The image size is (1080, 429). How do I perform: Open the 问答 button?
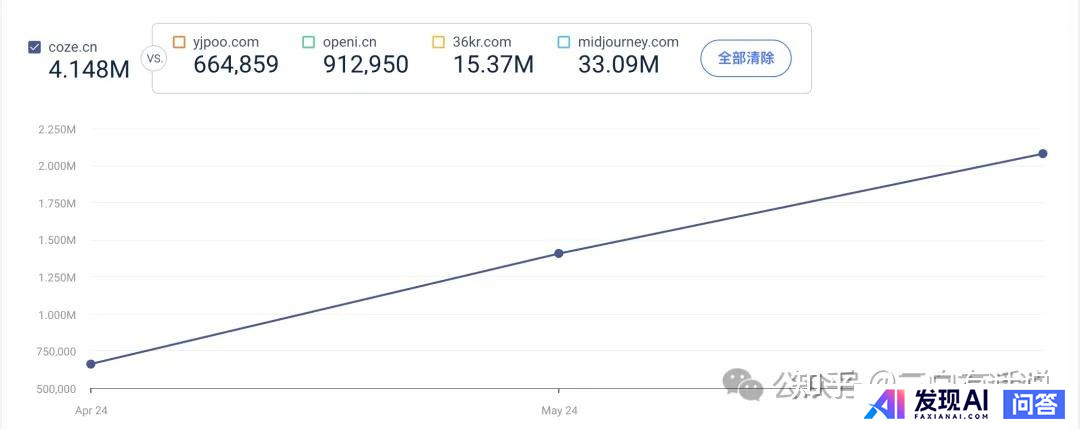coord(1033,404)
